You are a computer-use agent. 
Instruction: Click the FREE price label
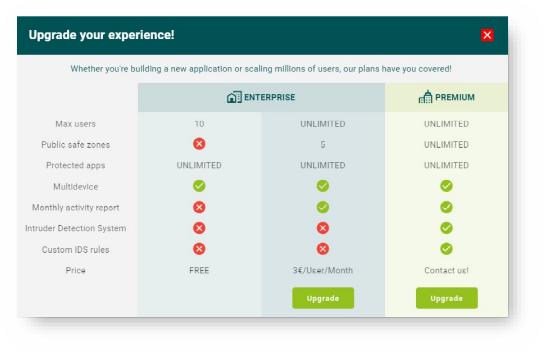(x=199, y=270)
